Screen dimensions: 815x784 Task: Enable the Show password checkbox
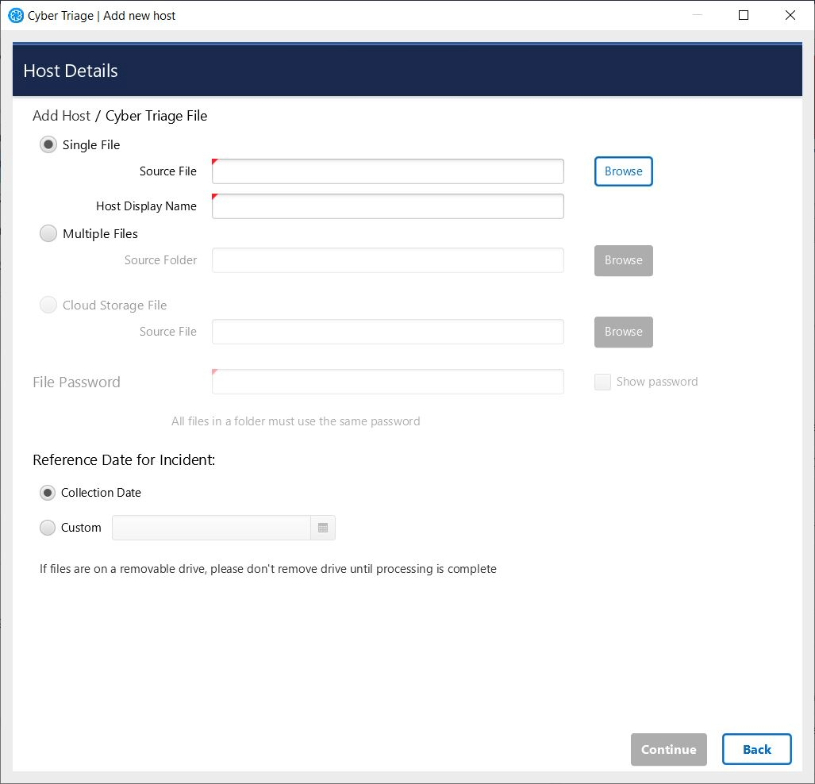tap(602, 382)
